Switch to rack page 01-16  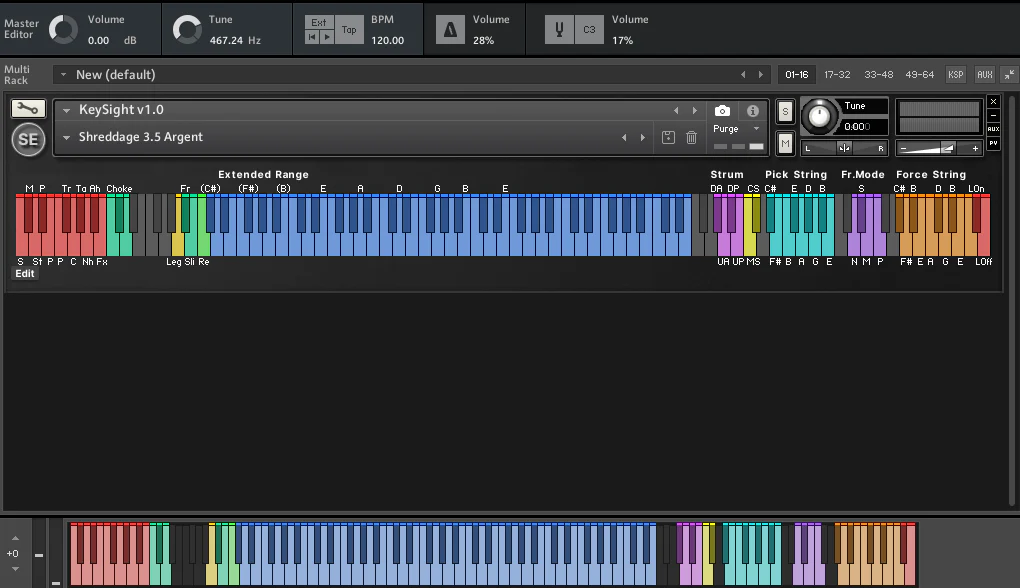(796, 75)
